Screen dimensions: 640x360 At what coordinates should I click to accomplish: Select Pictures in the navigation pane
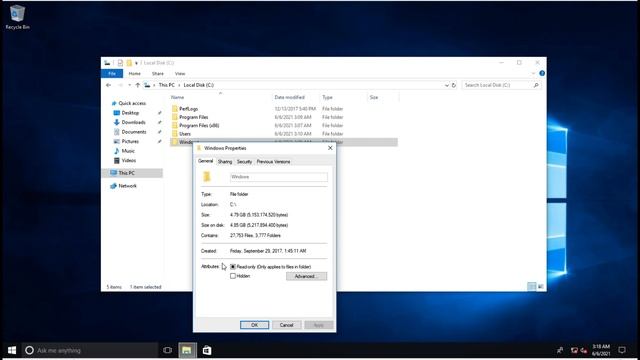pyautogui.click(x=130, y=141)
